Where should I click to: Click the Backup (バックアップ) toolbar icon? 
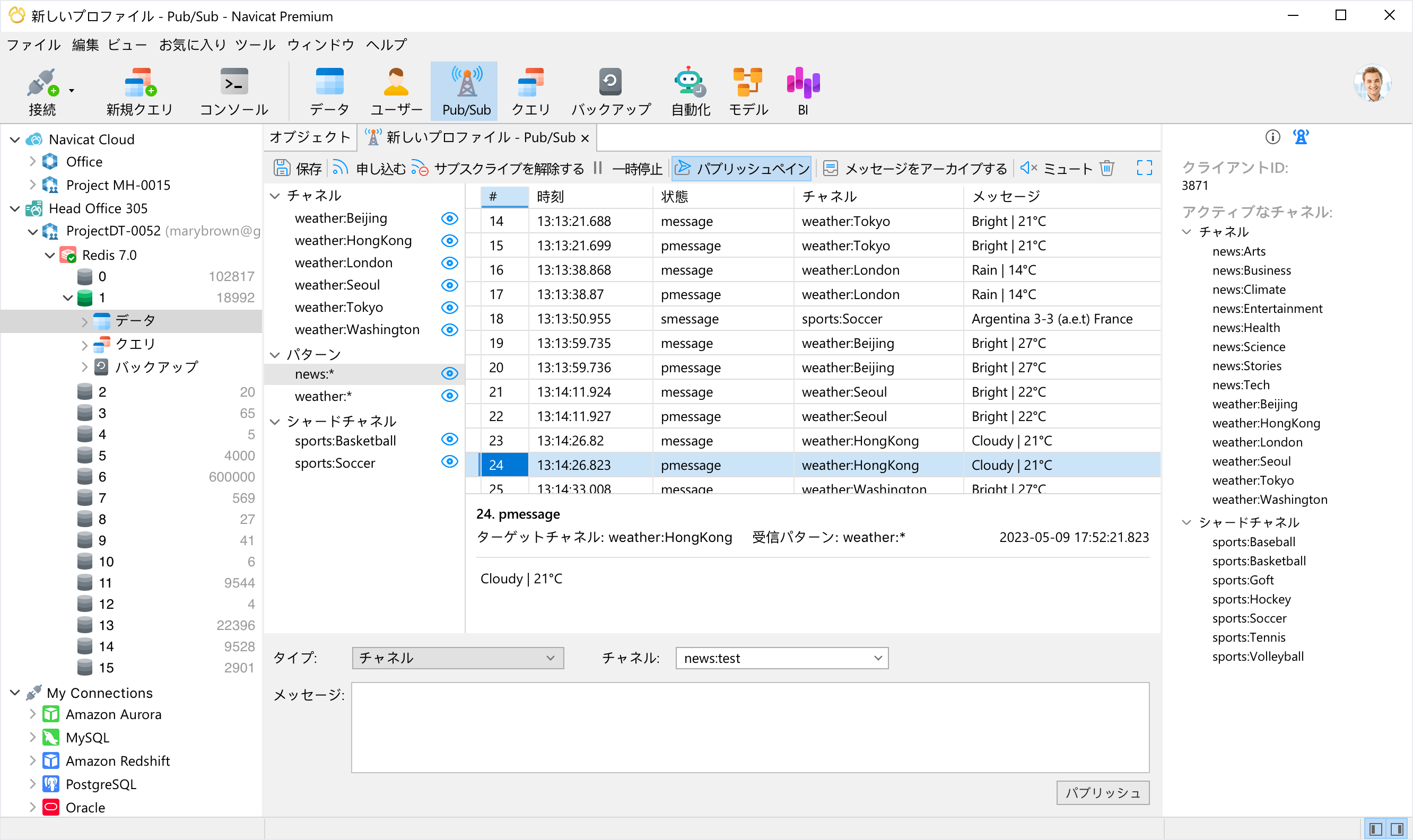click(x=609, y=91)
